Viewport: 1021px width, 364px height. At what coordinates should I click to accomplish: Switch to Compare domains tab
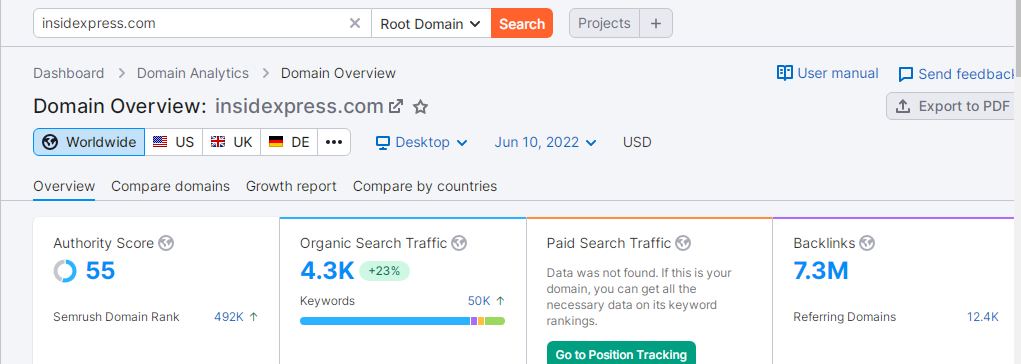171,186
